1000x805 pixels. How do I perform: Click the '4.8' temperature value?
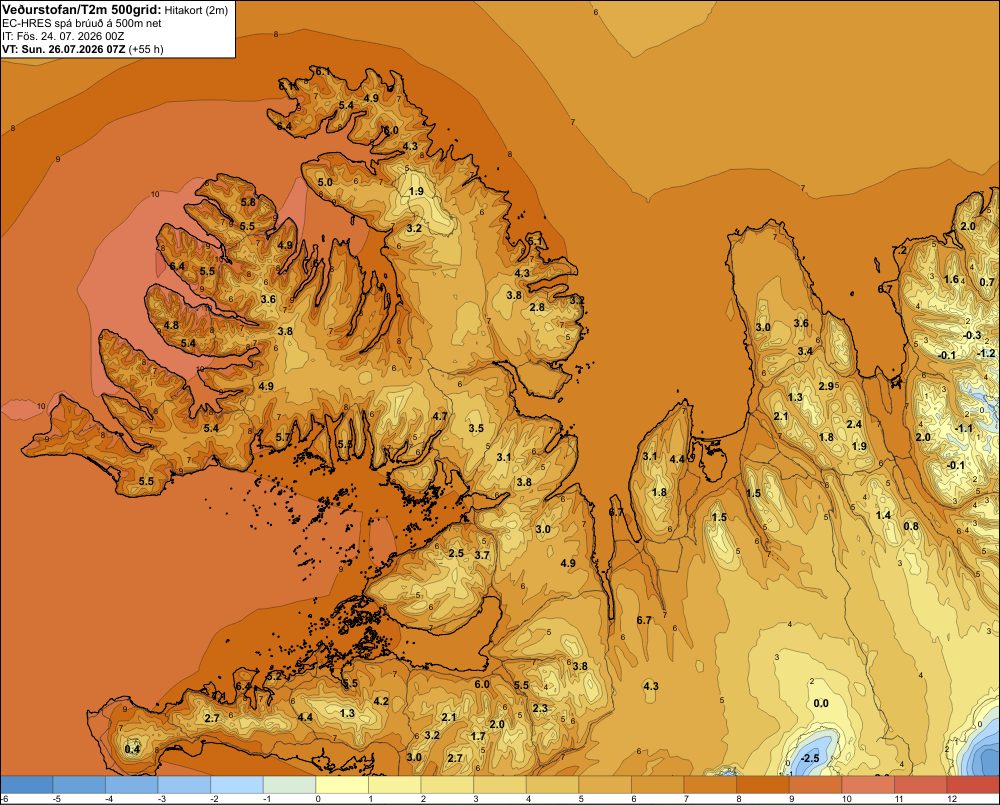[171, 325]
